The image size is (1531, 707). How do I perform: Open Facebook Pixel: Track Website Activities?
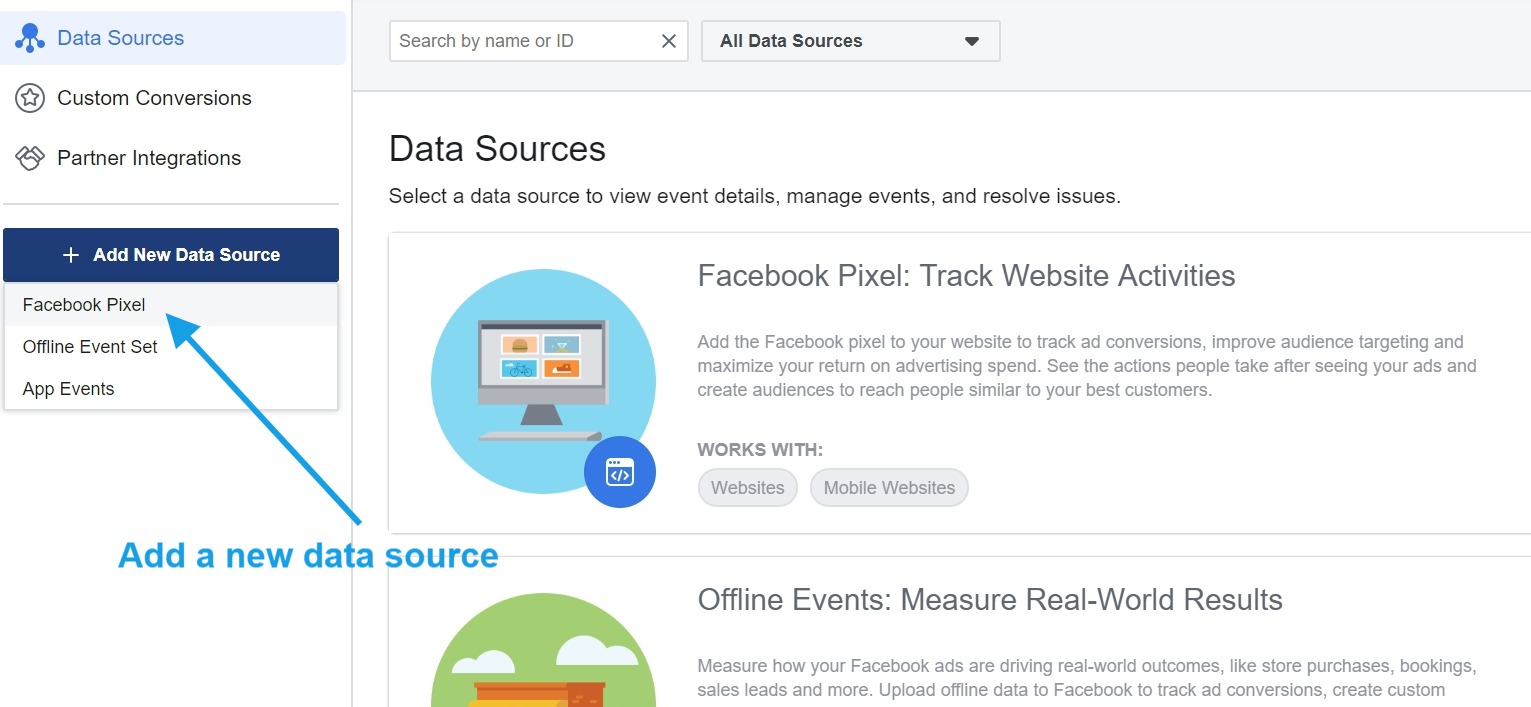coord(966,275)
